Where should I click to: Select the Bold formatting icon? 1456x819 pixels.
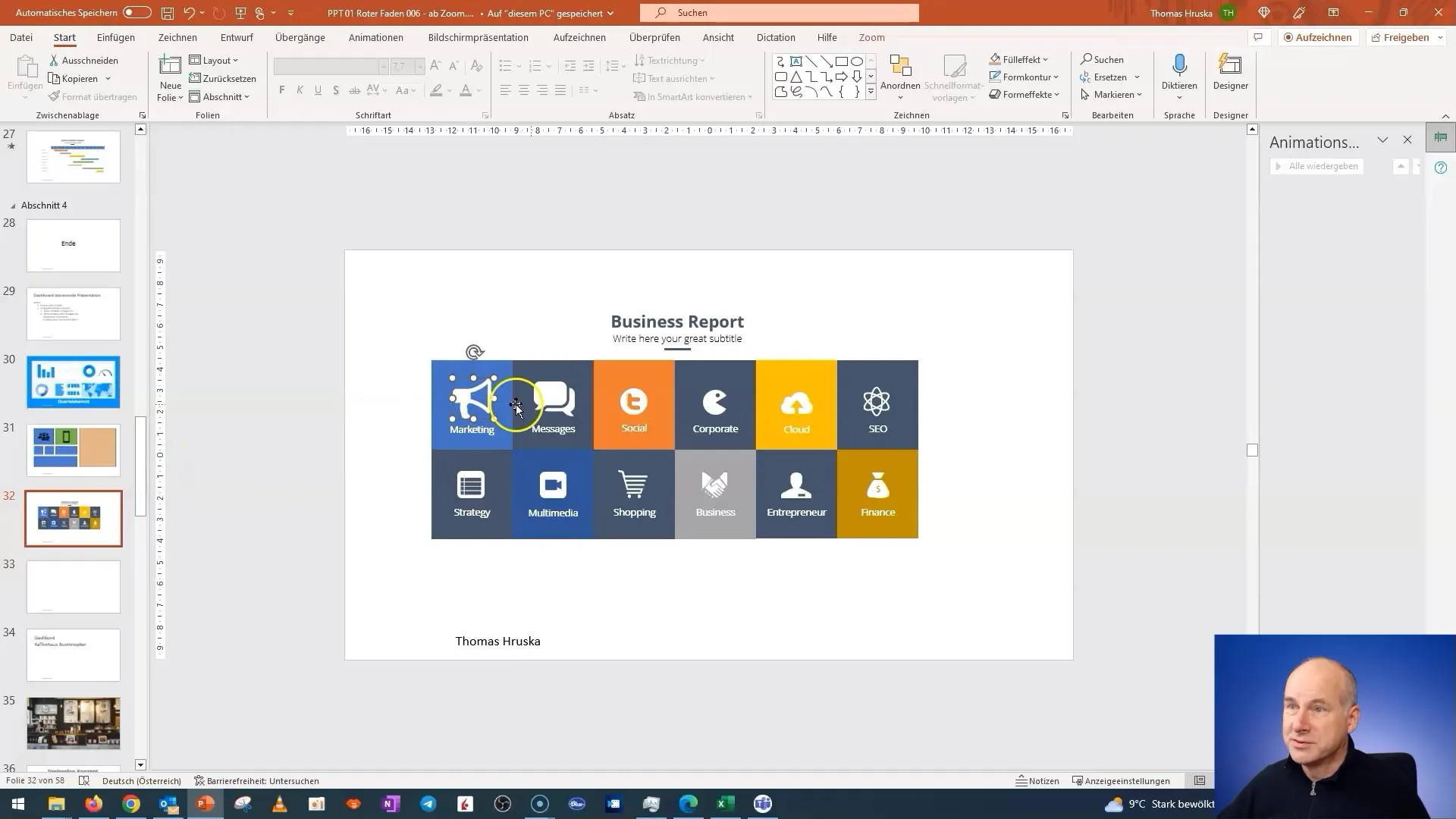pos(282,91)
